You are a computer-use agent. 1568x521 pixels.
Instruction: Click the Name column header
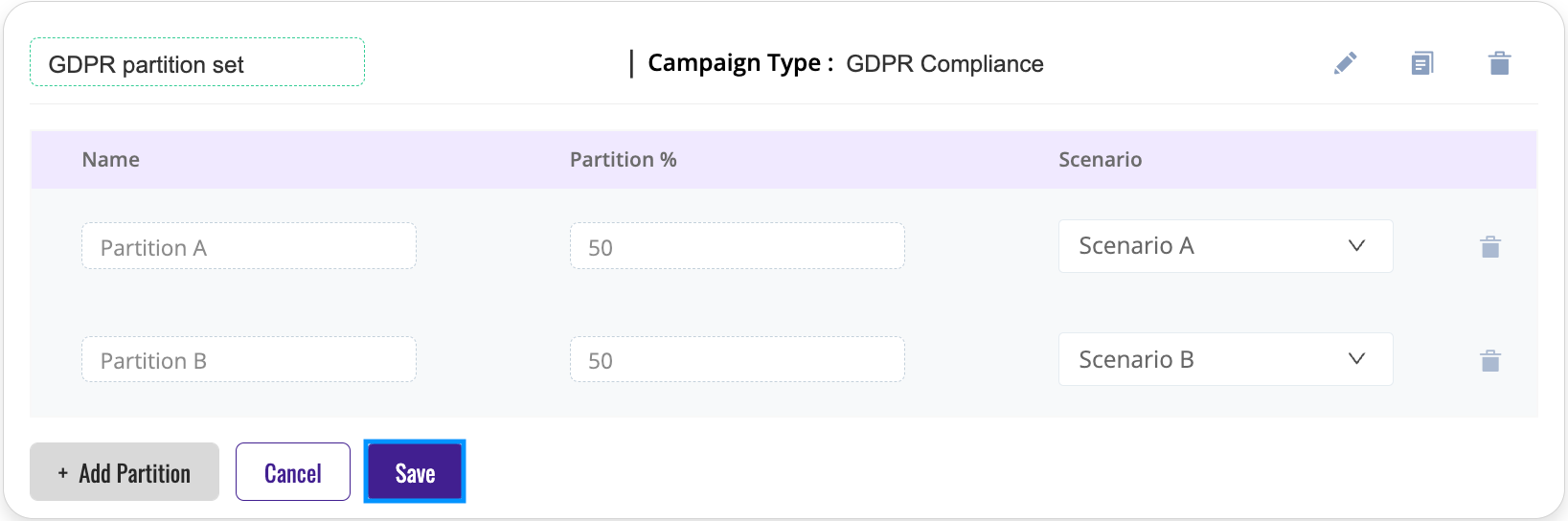pos(111,160)
